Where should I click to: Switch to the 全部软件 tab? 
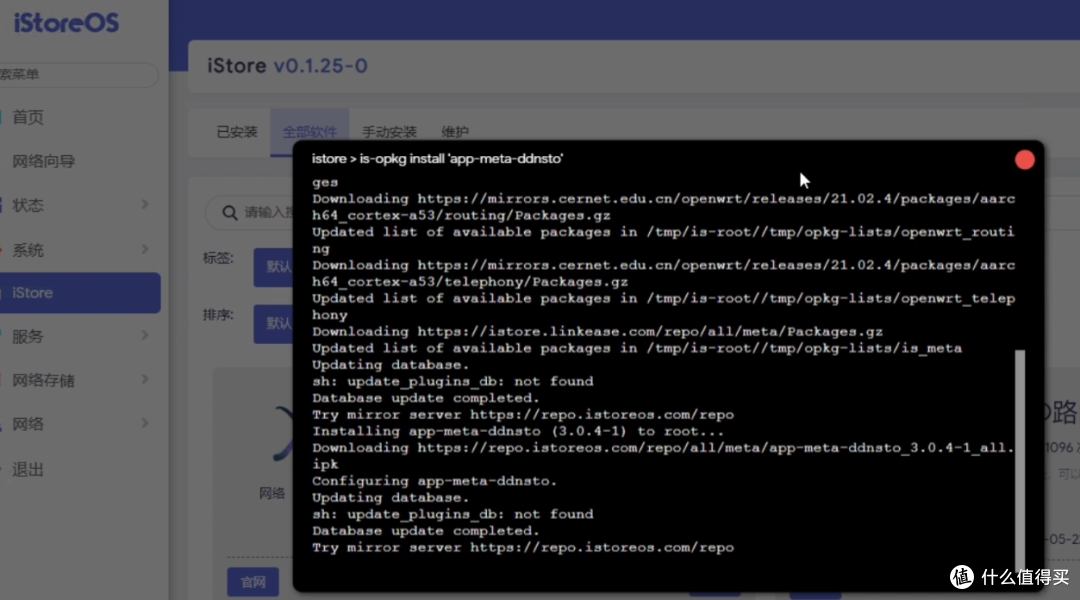point(308,132)
